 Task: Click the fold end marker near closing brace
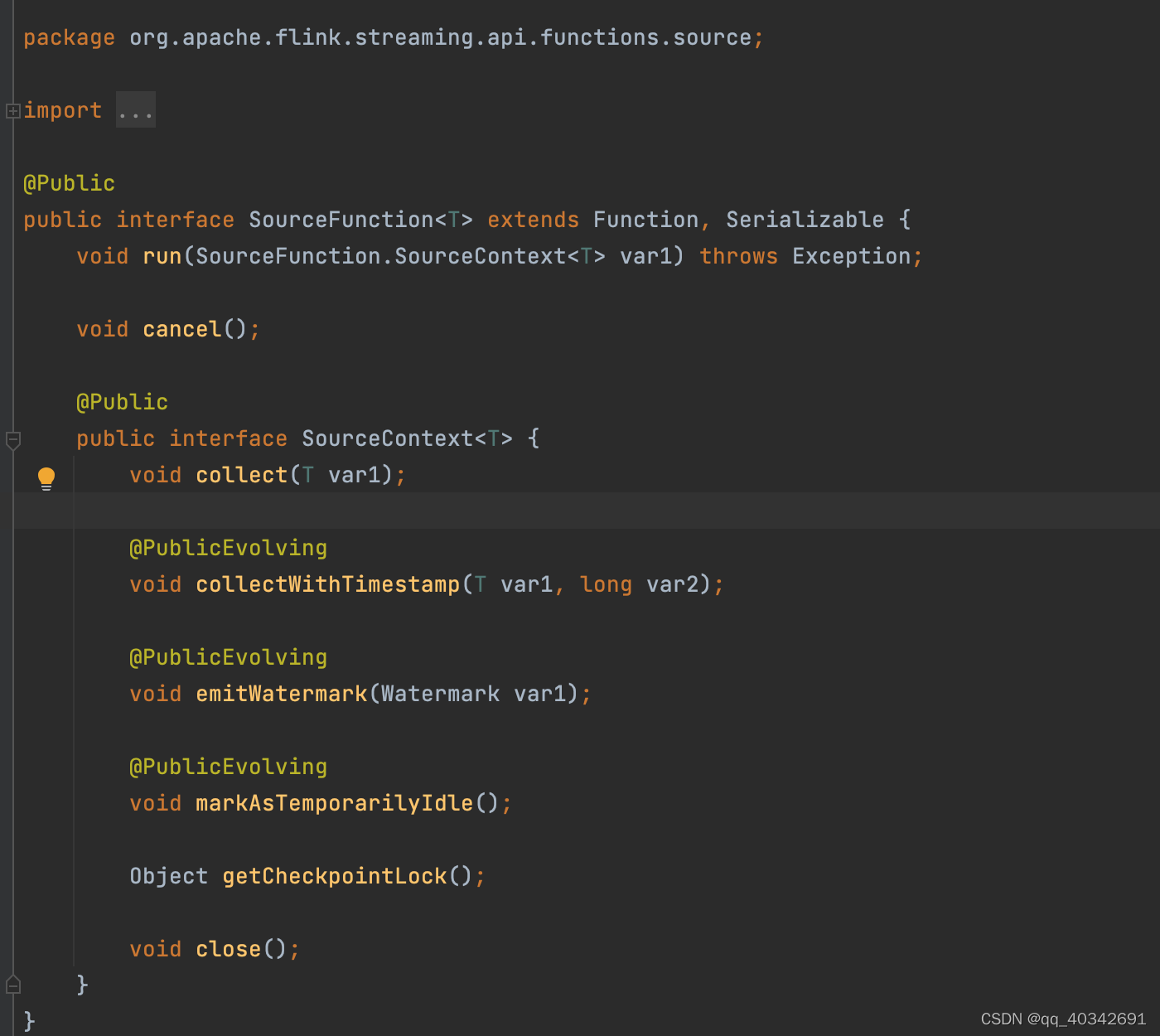(13, 985)
